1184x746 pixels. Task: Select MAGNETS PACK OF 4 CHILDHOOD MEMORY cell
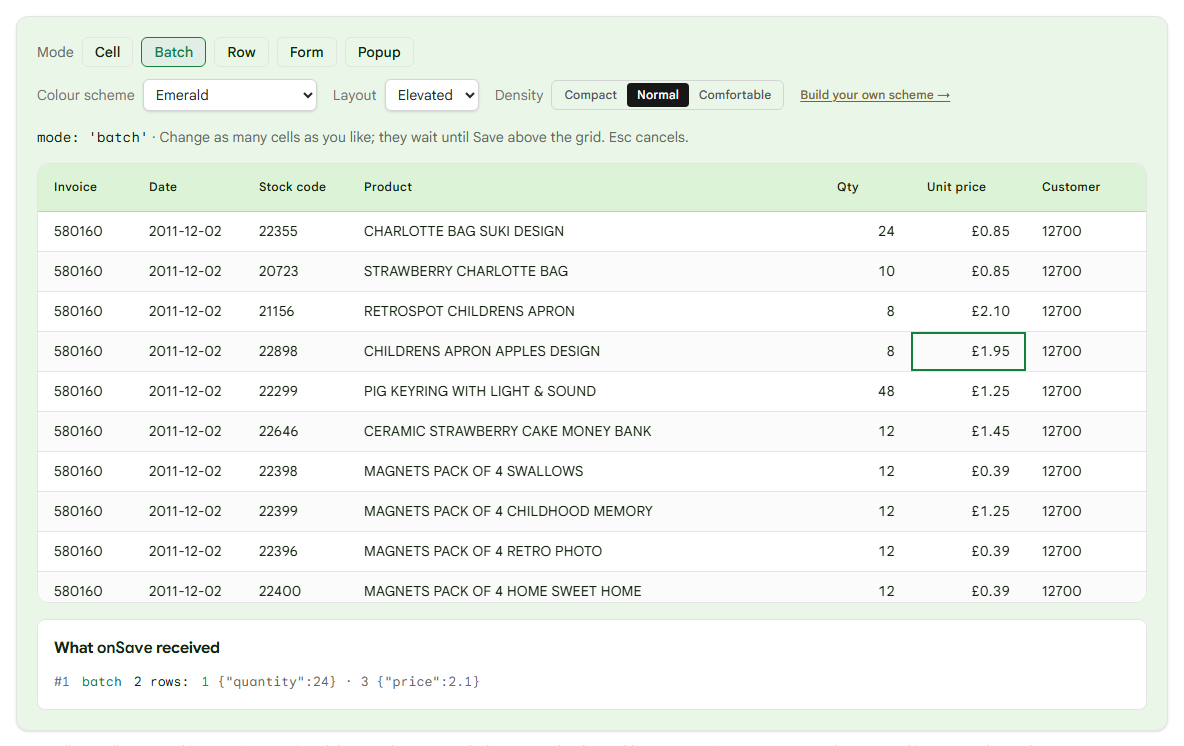[x=585, y=511]
